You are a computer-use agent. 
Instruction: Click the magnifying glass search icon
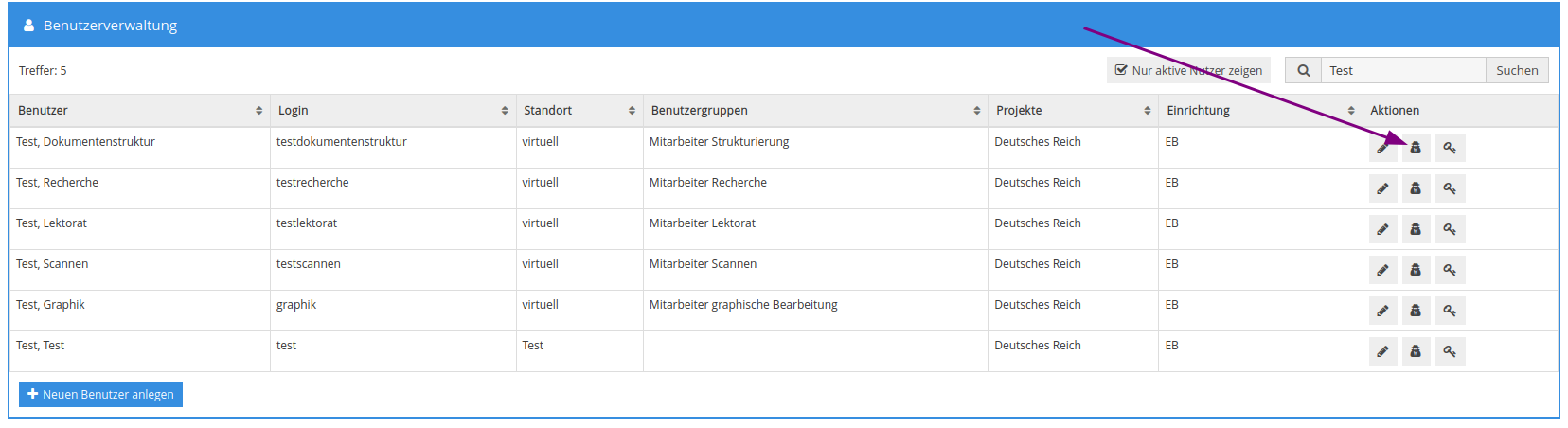click(x=1303, y=71)
